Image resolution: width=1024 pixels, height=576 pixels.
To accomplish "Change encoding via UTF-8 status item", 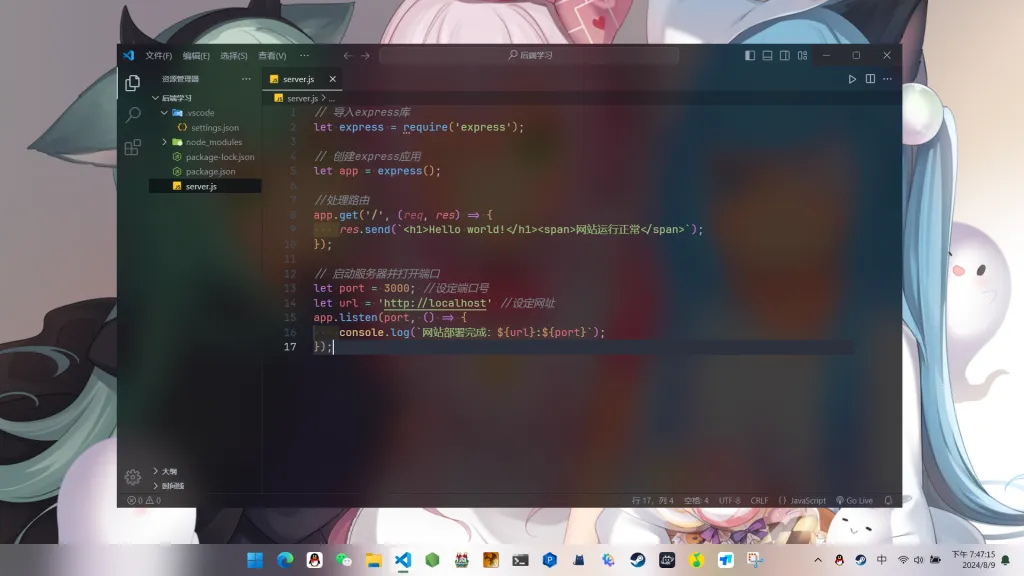I will click(729, 501).
